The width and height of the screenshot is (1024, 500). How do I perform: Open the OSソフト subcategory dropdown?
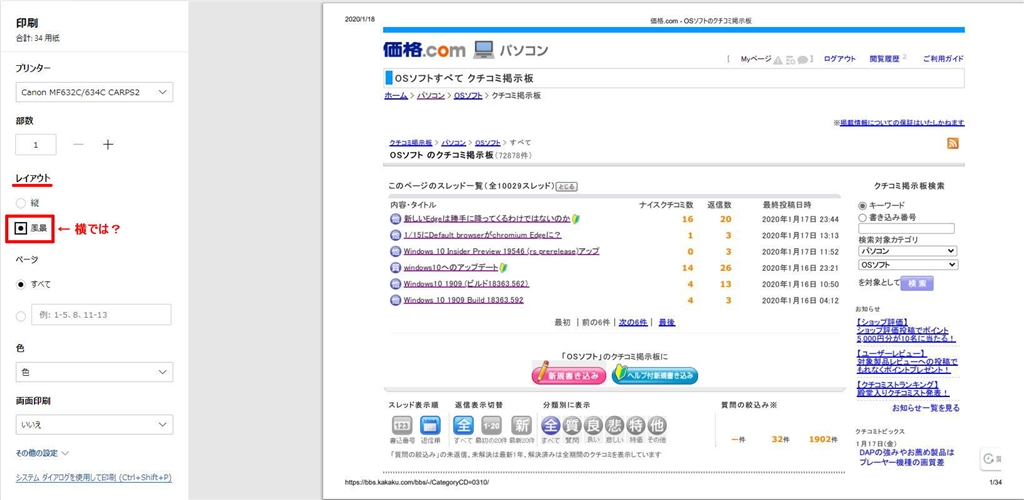(908, 264)
